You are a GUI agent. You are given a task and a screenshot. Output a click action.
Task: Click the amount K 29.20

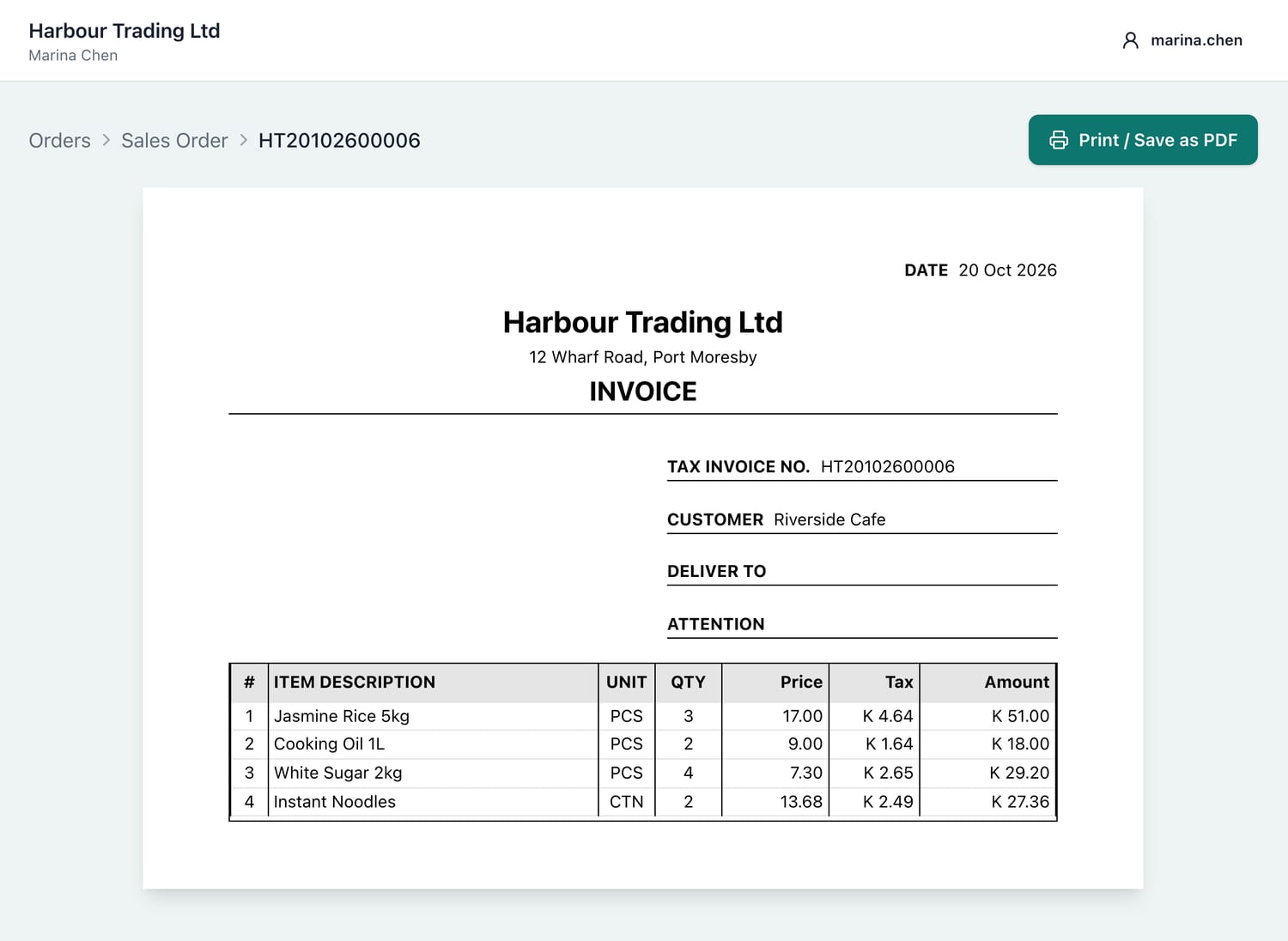pyautogui.click(x=1019, y=773)
